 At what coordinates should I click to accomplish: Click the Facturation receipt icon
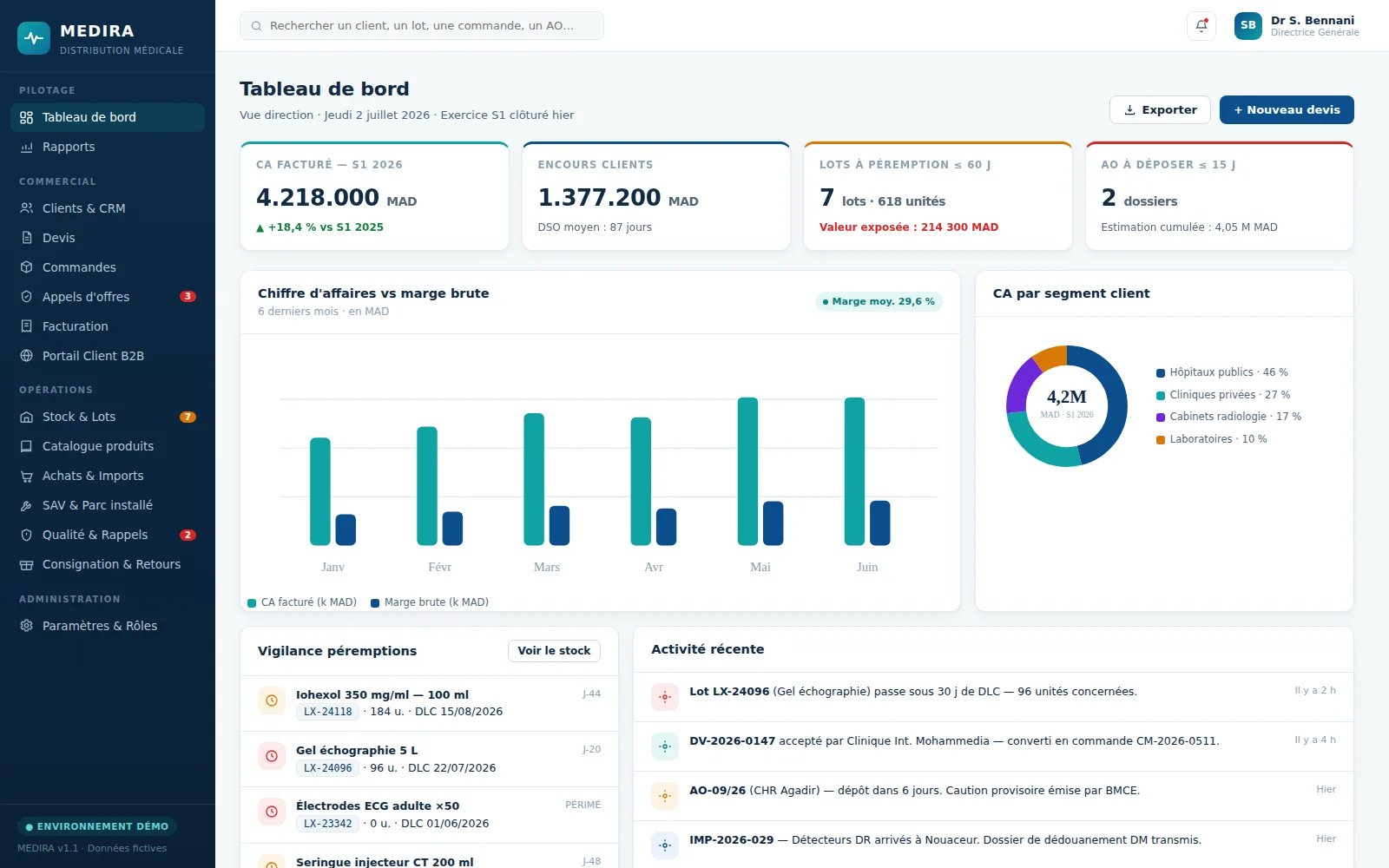point(27,326)
